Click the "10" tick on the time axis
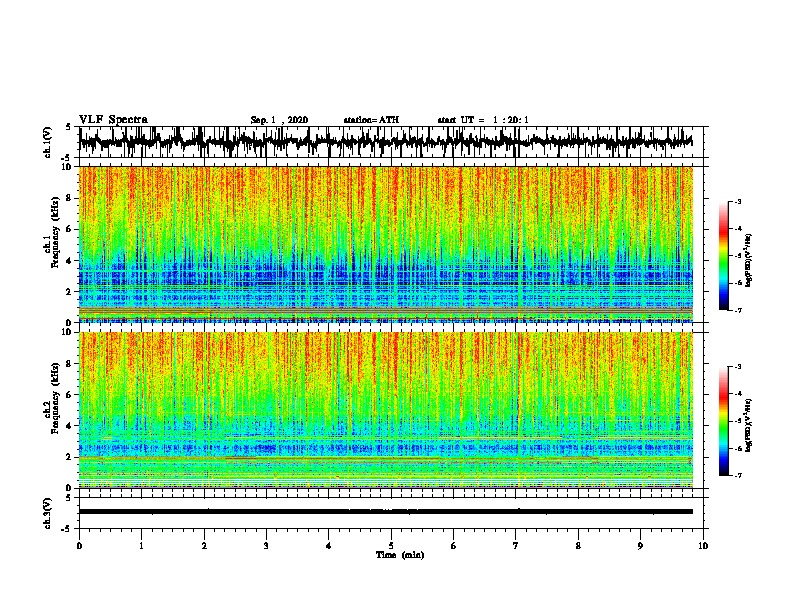Image resolution: width=792 pixels, height=612 pixels. [703, 546]
